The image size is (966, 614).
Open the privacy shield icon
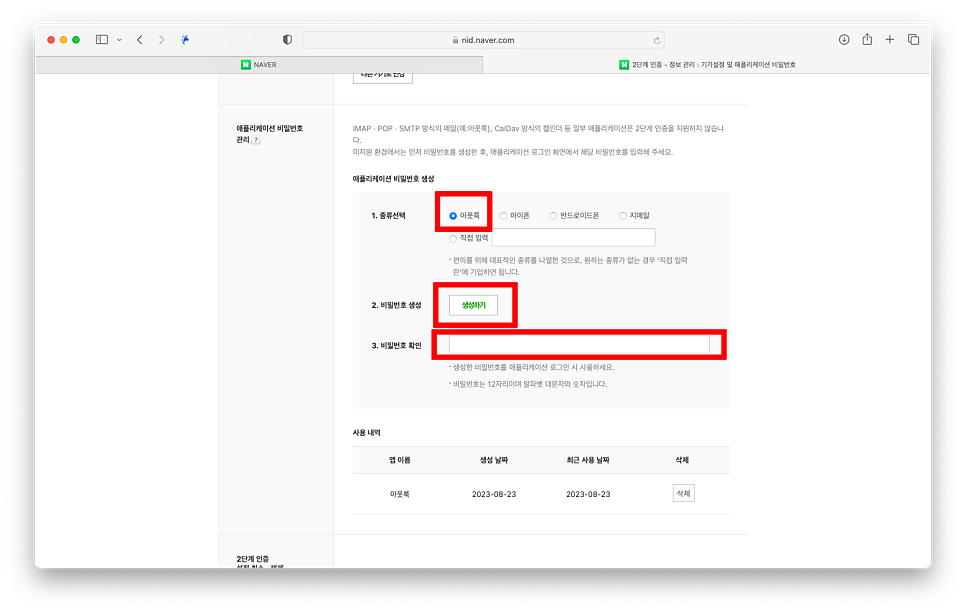[287, 39]
